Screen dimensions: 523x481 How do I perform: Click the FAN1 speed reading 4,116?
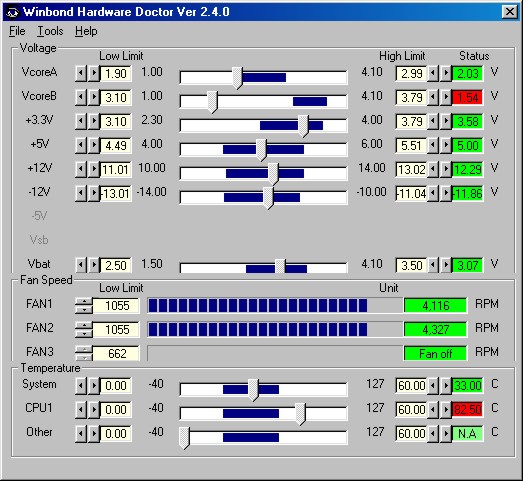click(436, 306)
